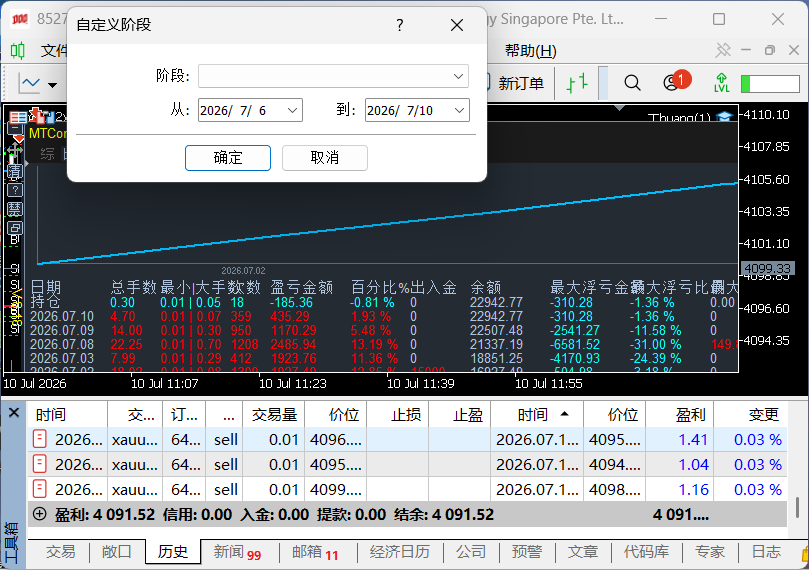
Task: Click the 取消 cancel button
Action: 325,157
